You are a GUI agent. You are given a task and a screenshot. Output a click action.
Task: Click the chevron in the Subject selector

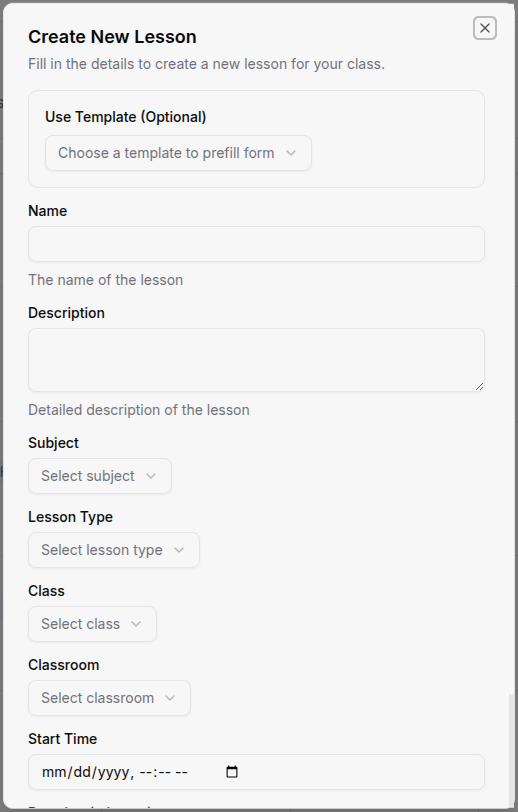[x=151, y=476]
